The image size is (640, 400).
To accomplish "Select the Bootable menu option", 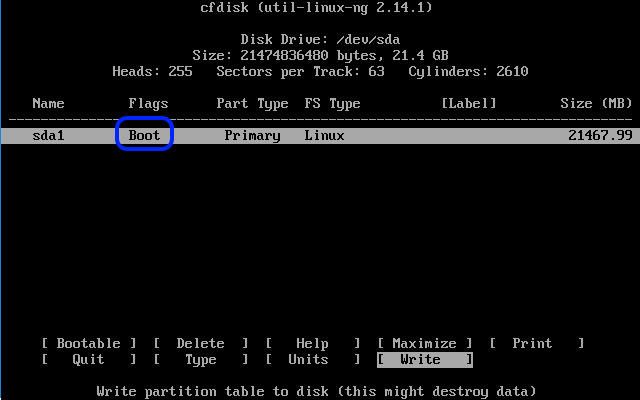I will pos(89,343).
